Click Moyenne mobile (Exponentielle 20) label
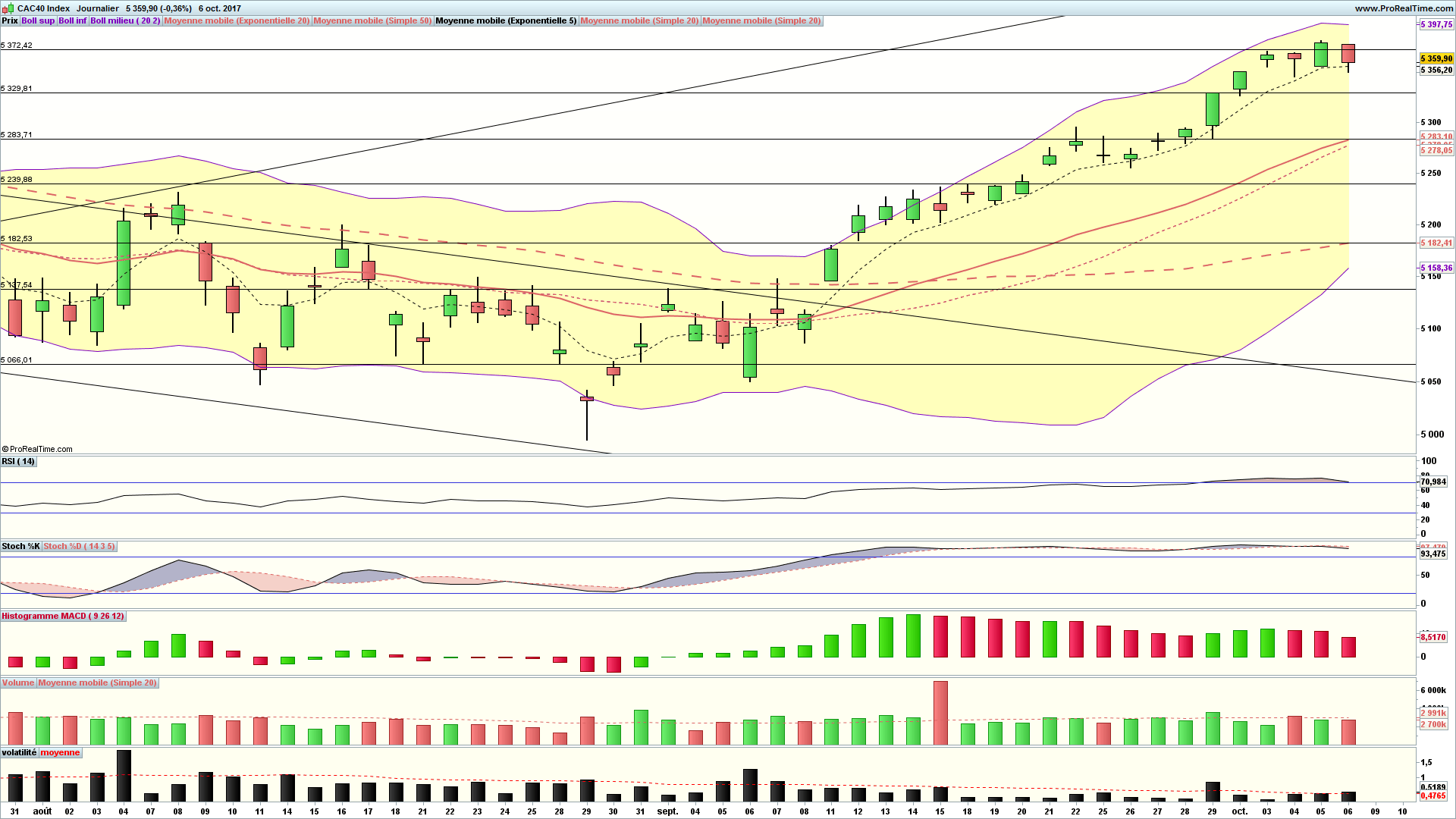Viewport: 1456px width, 819px height. [237, 20]
